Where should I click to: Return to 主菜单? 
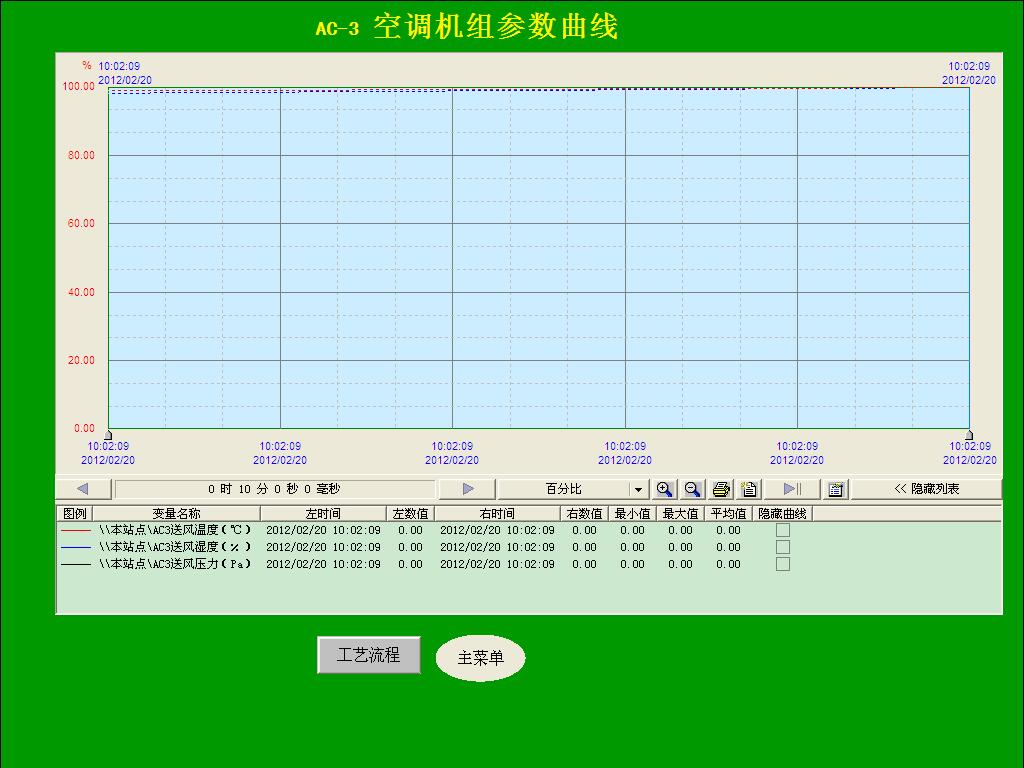[x=480, y=658]
